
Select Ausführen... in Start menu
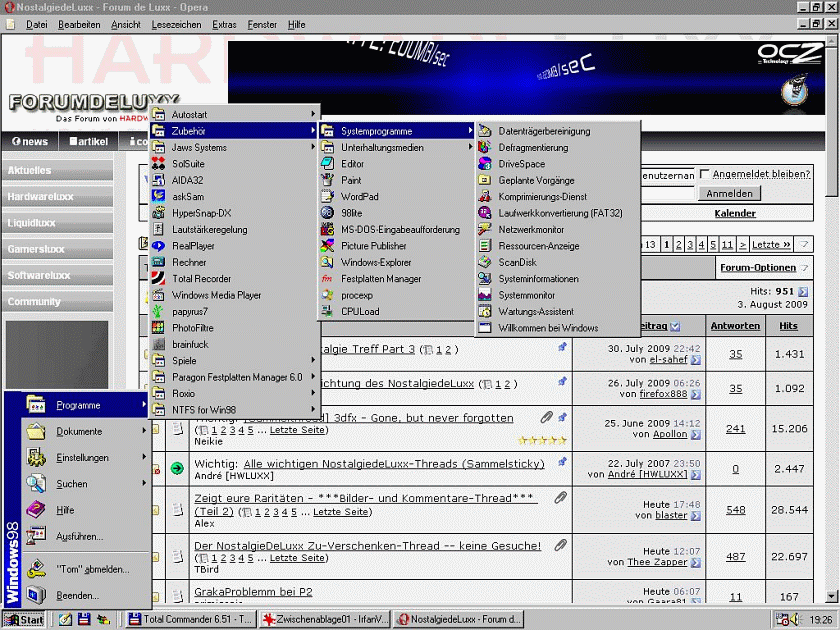[86, 536]
